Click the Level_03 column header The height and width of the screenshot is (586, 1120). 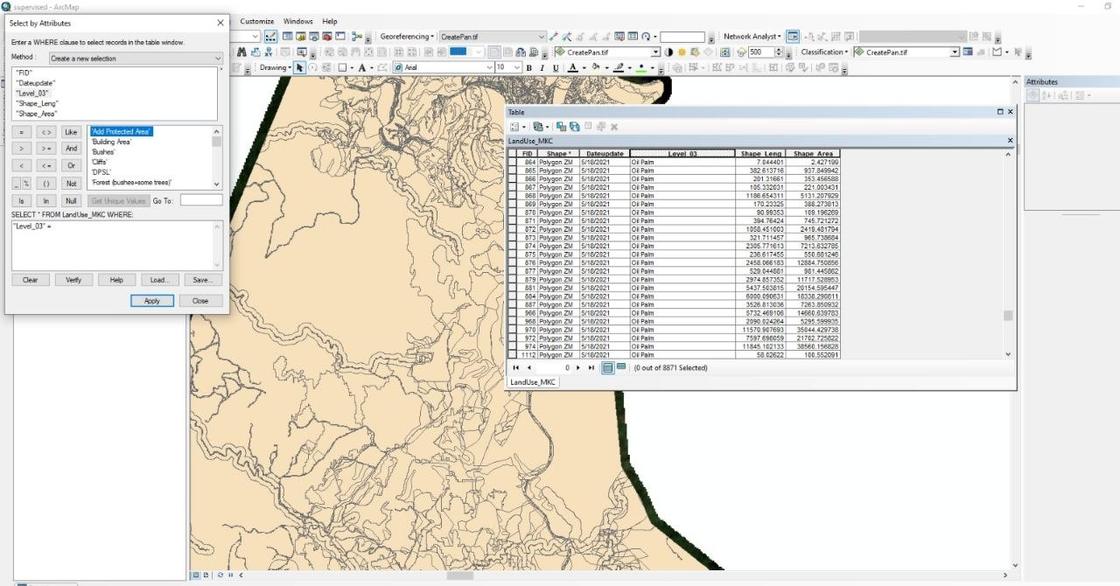682,154
